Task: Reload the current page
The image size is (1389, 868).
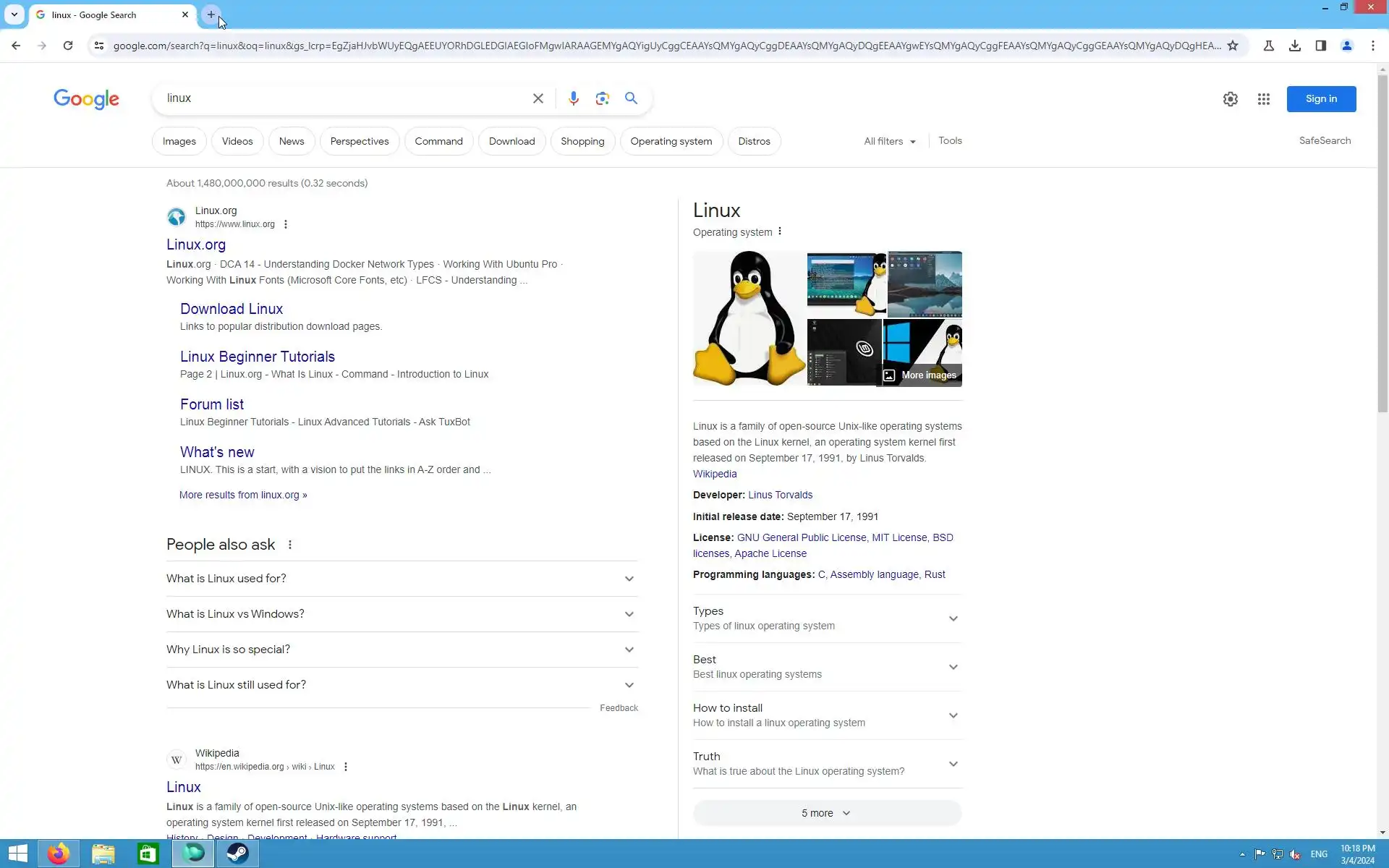Action: click(x=68, y=46)
